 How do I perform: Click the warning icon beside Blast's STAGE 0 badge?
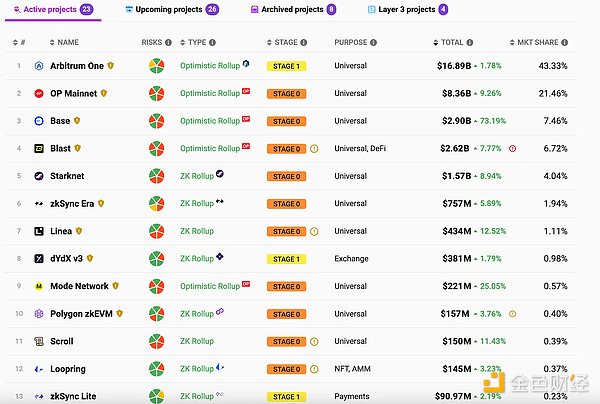tap(314, 148)
